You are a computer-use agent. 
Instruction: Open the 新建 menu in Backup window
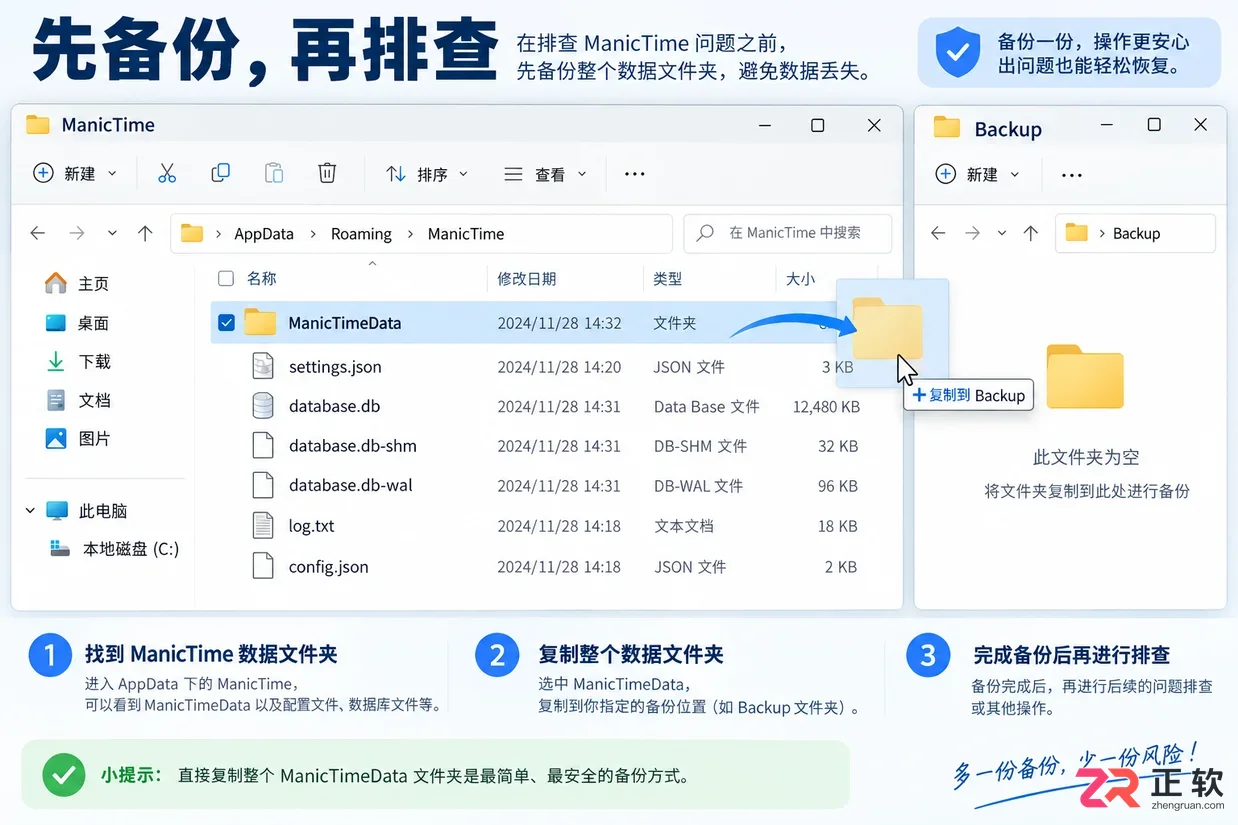click(x=977, y=174)
